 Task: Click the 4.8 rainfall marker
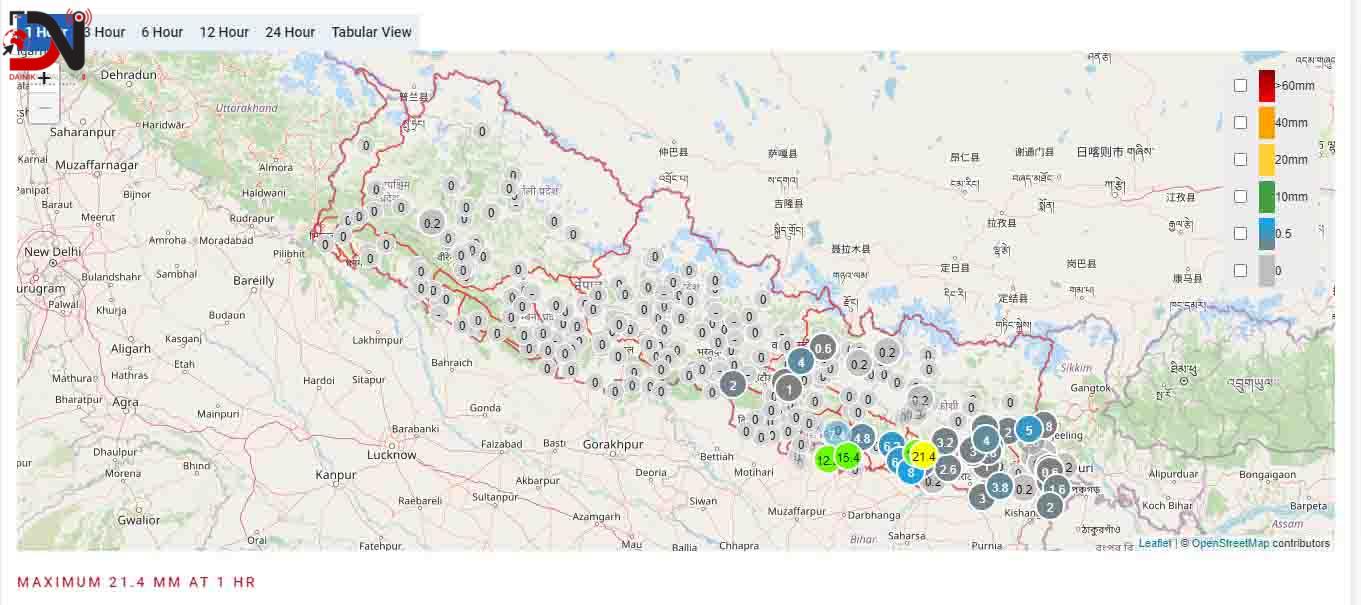(862, 439)
